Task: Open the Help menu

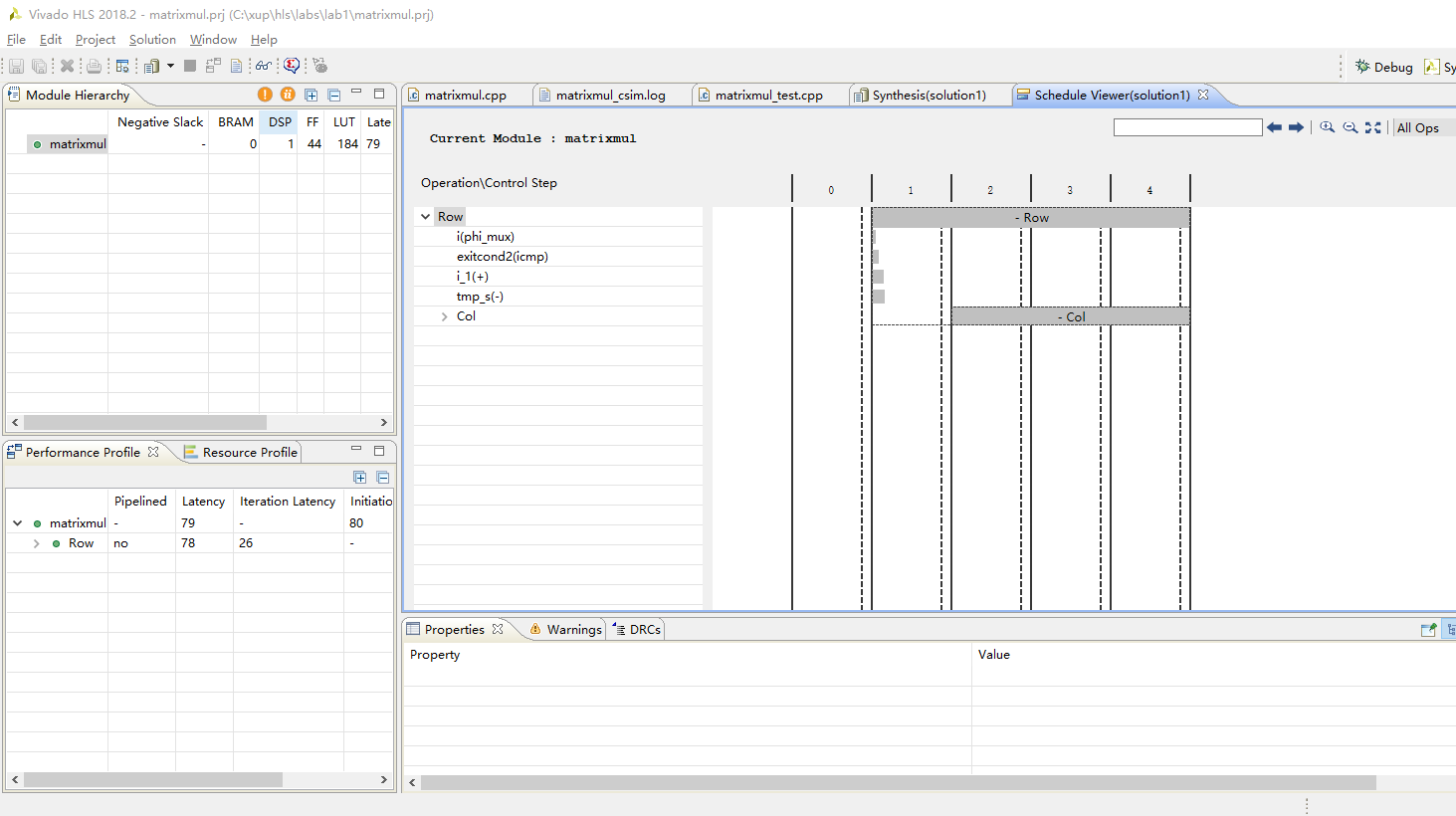Action: (x=264, y=39)
